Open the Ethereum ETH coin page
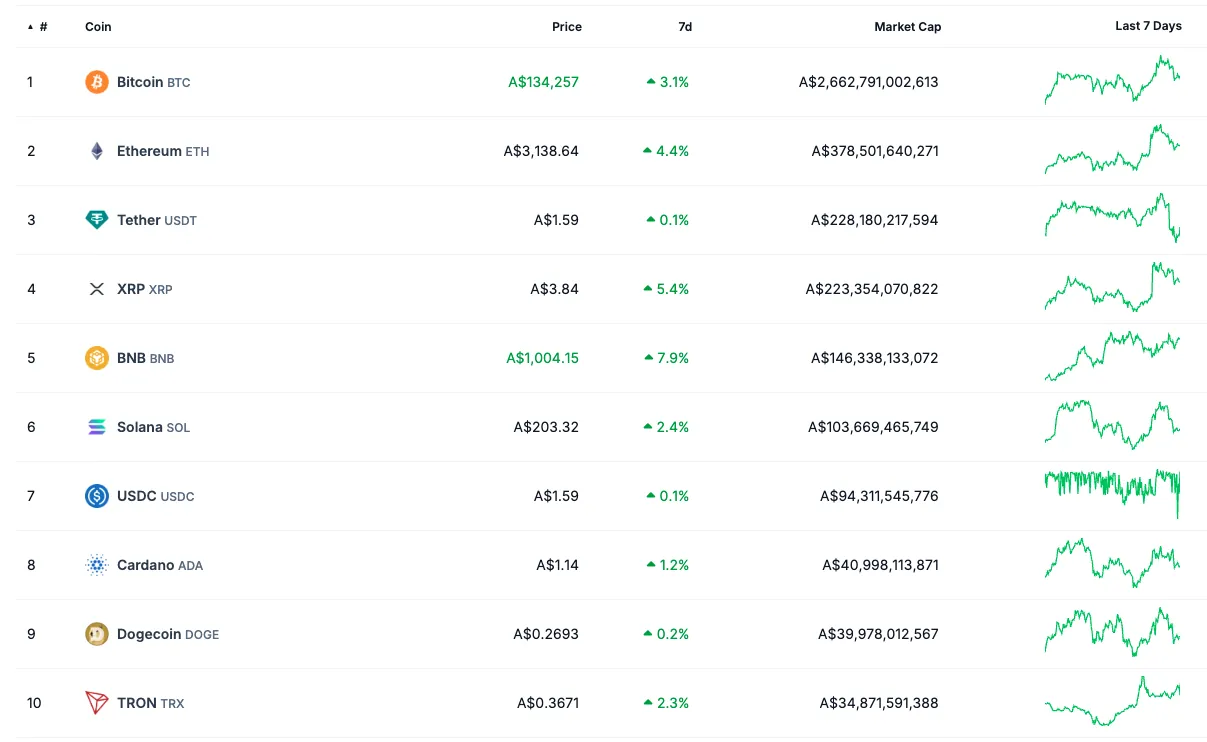This screenshot has width=1207, height=742. (163, 151)
